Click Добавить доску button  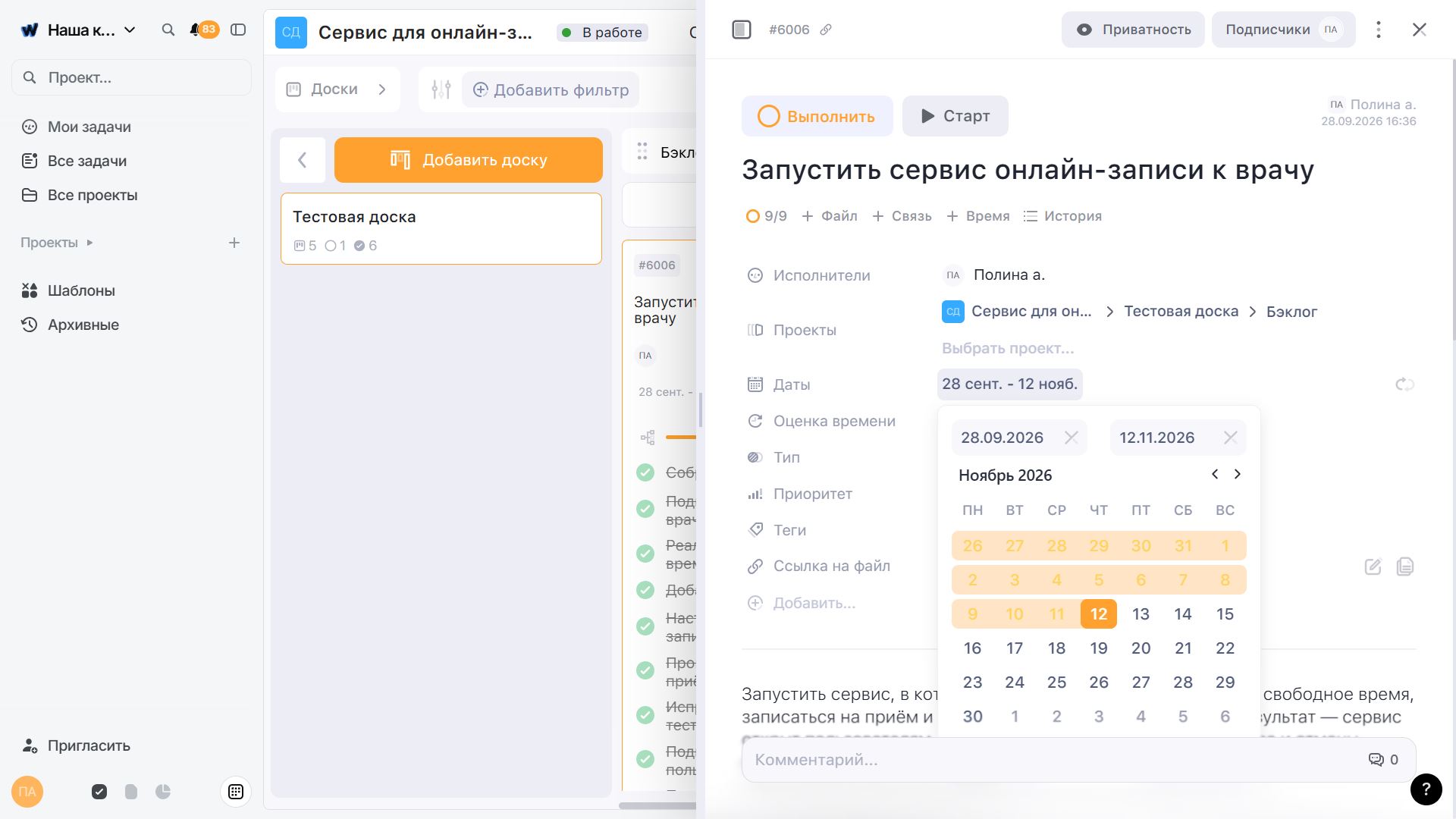coord(469,160)
